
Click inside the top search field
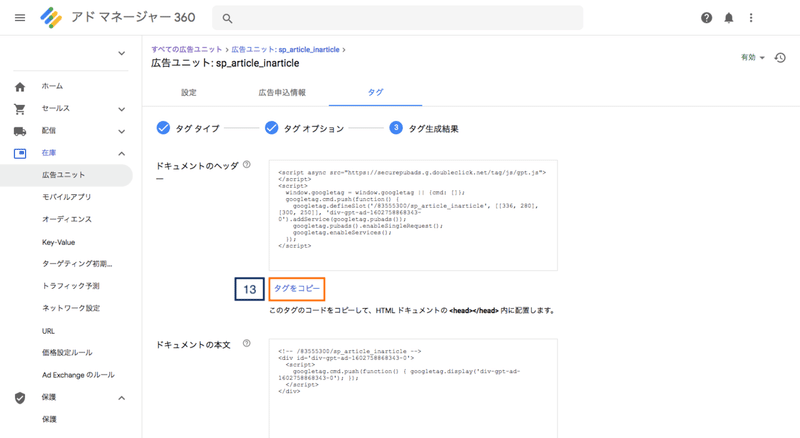point(397,18)
